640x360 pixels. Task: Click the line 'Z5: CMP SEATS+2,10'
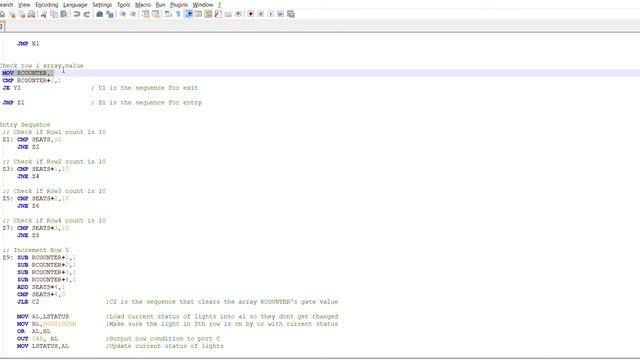click(x=36, y=198)
